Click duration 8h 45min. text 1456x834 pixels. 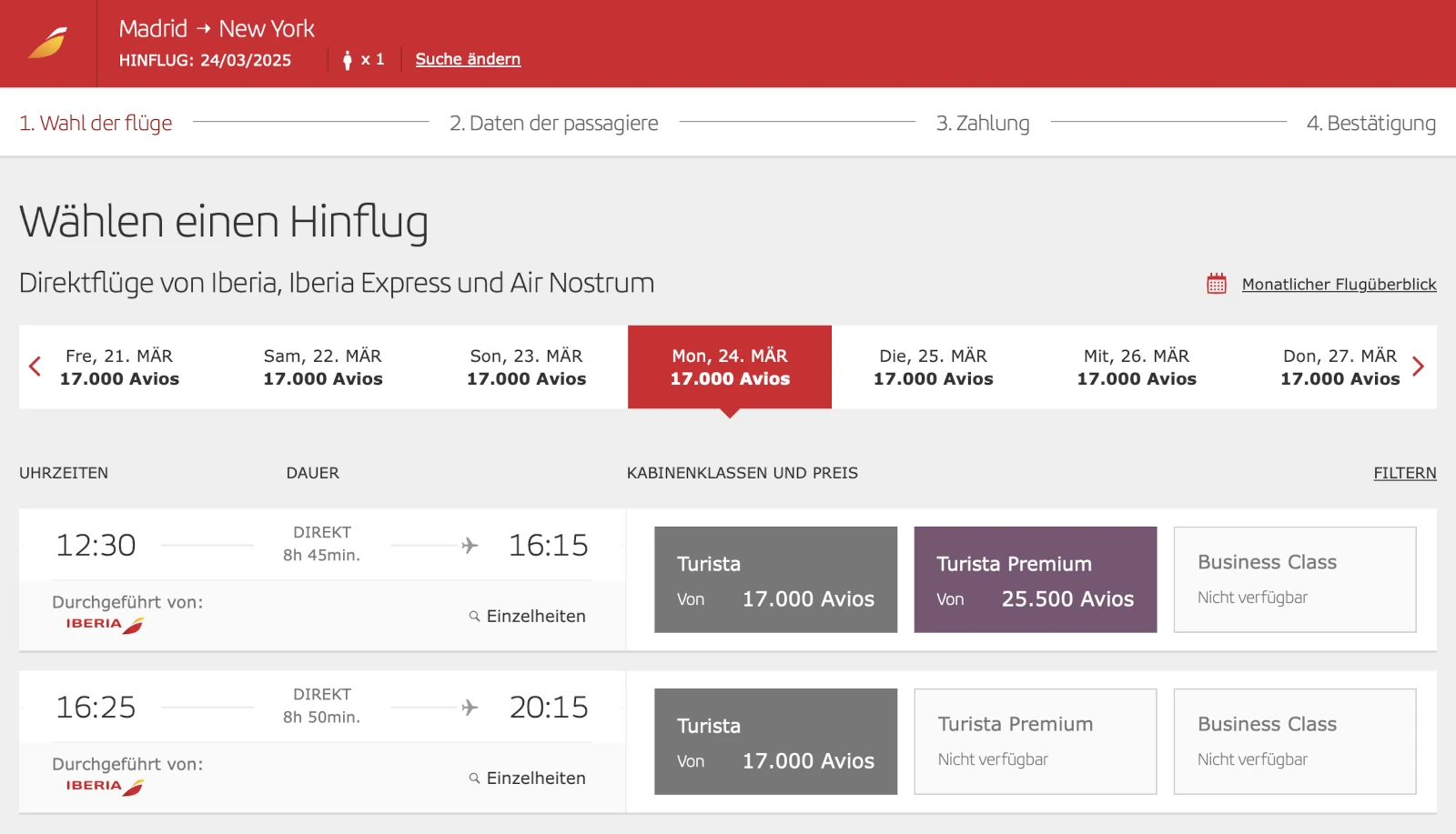[321, 555]
